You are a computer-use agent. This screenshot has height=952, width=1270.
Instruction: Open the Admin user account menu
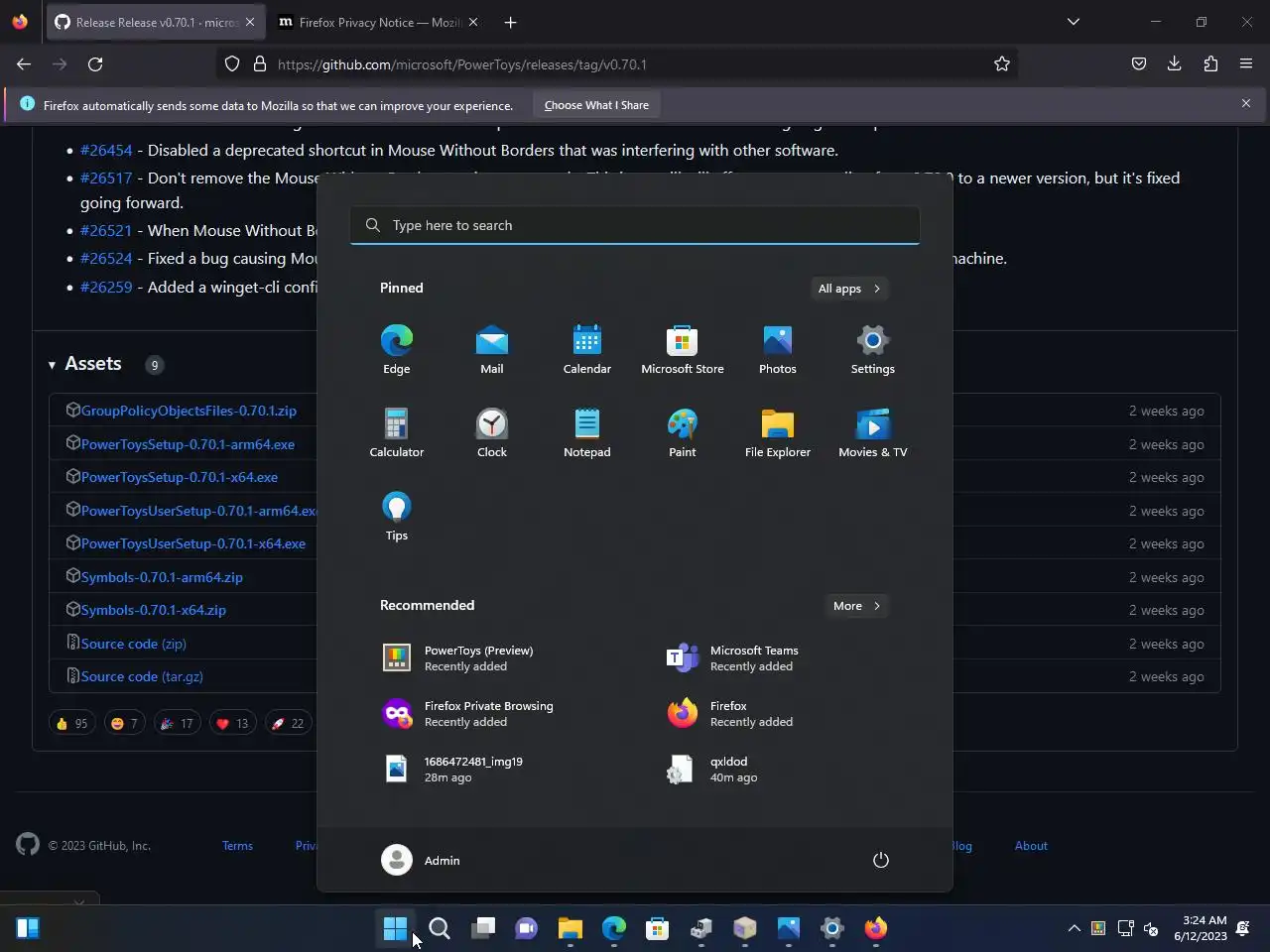click(x=422, y=860)
